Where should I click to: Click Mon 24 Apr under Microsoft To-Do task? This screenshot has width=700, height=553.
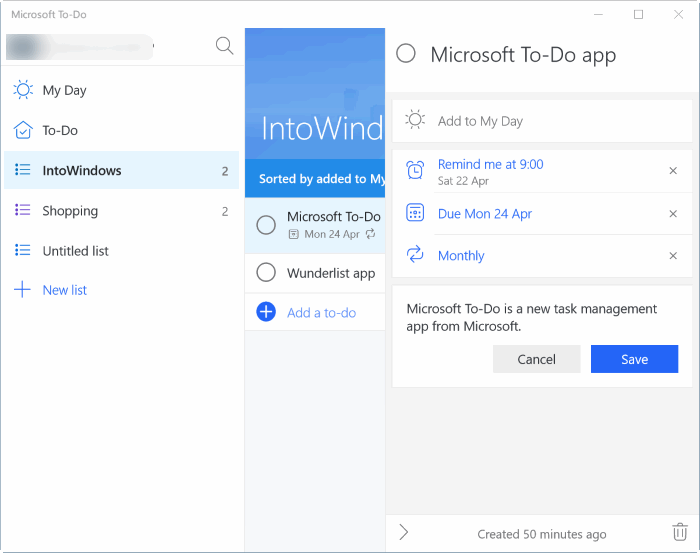(x=332, y=234)
